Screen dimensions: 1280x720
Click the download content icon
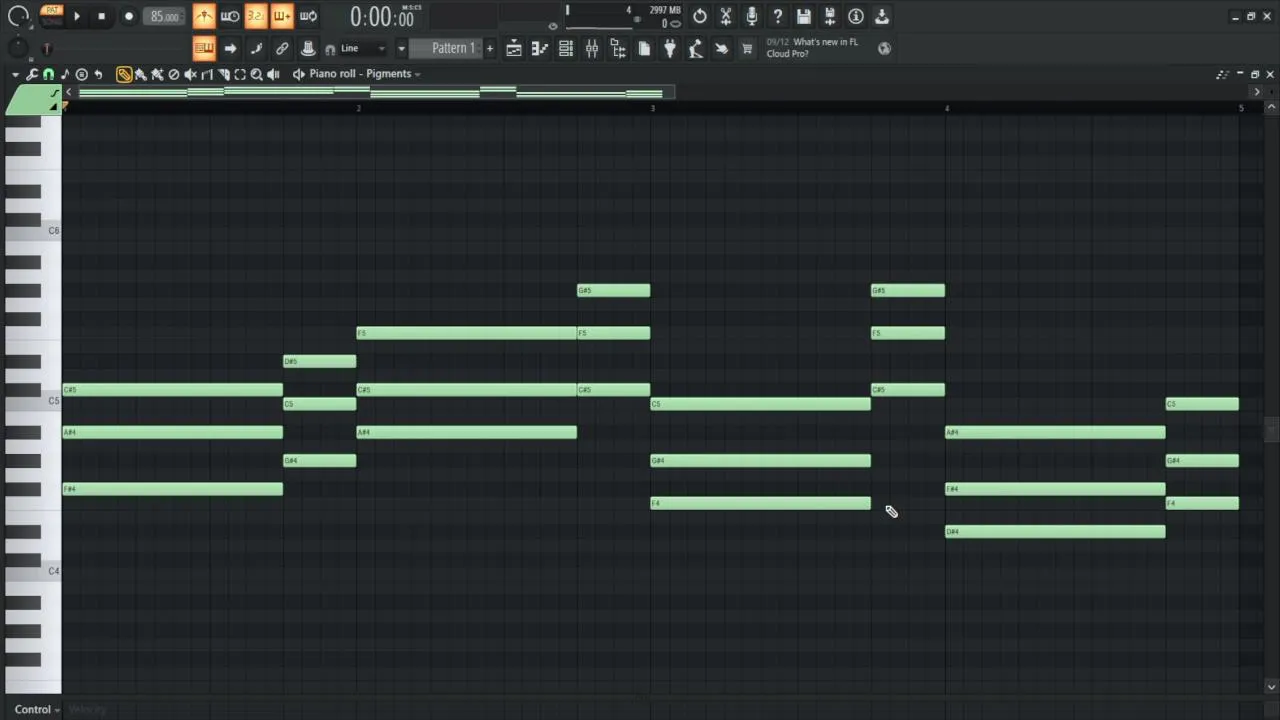882,16
